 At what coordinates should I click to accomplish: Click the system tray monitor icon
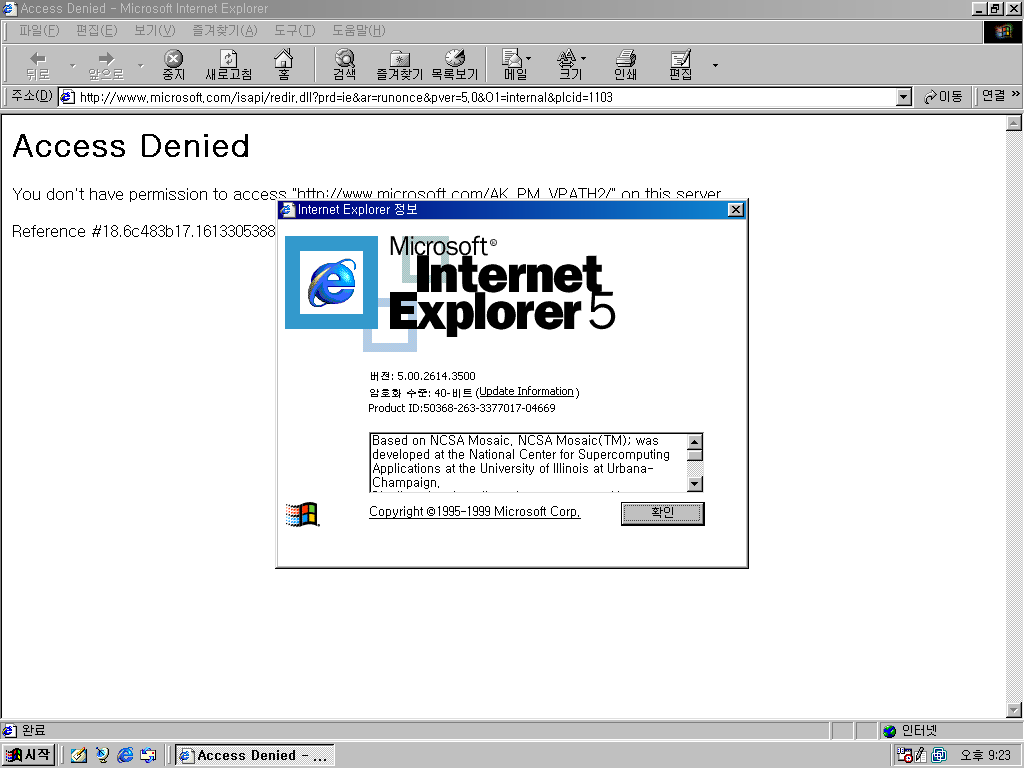tap(938, 755)
